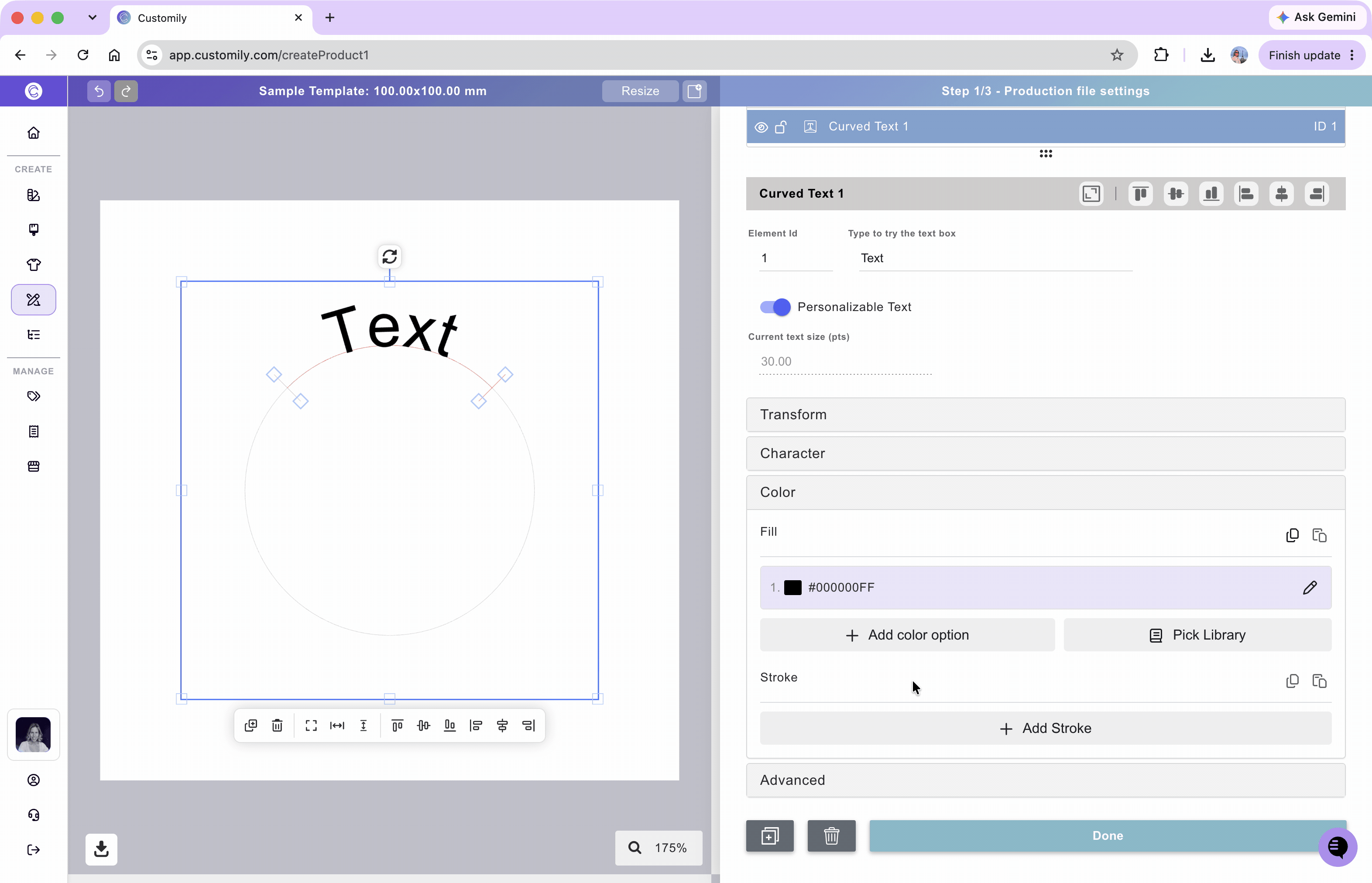Image resolution: width=1372 pixels, height=883 pixels.
Task: Align top using Curved Text 1 header icon
Action: pyautogui.click(x=1141, y=194)
